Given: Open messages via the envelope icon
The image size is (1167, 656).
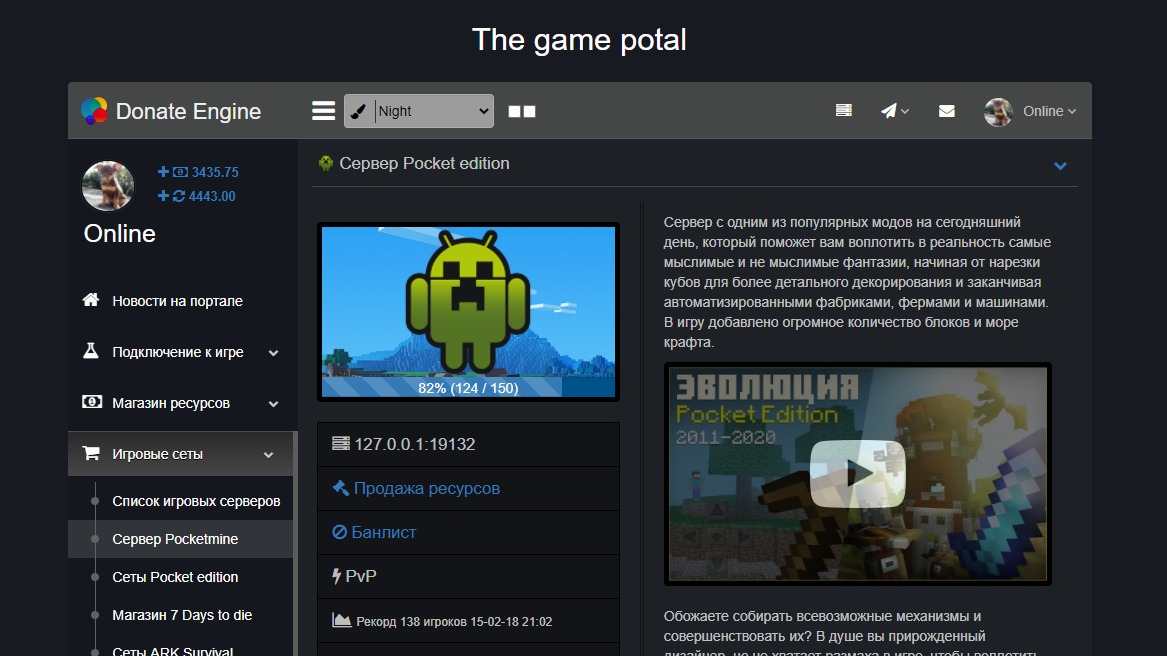Looking at the screenshot, I should tap(947, 111).
